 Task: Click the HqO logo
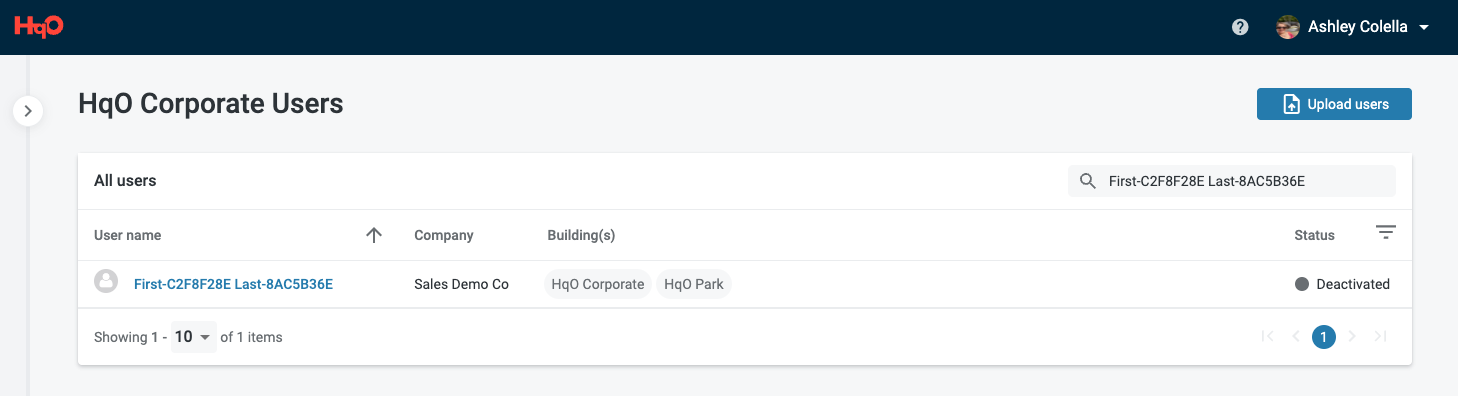click(39, 27)
